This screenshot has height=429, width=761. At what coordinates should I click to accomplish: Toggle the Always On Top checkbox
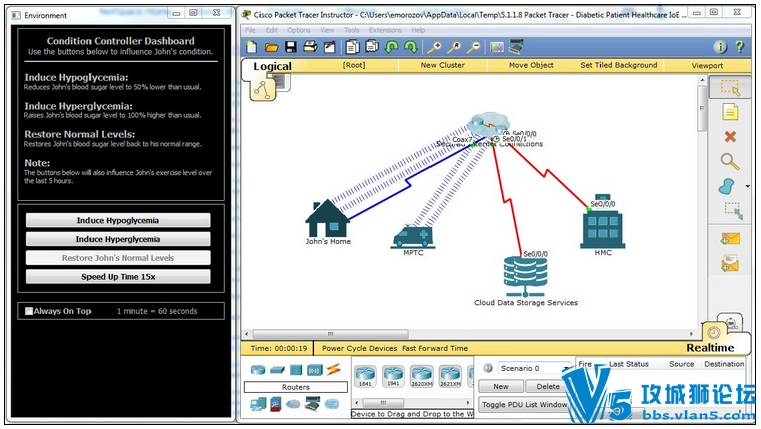coord(29,311)
